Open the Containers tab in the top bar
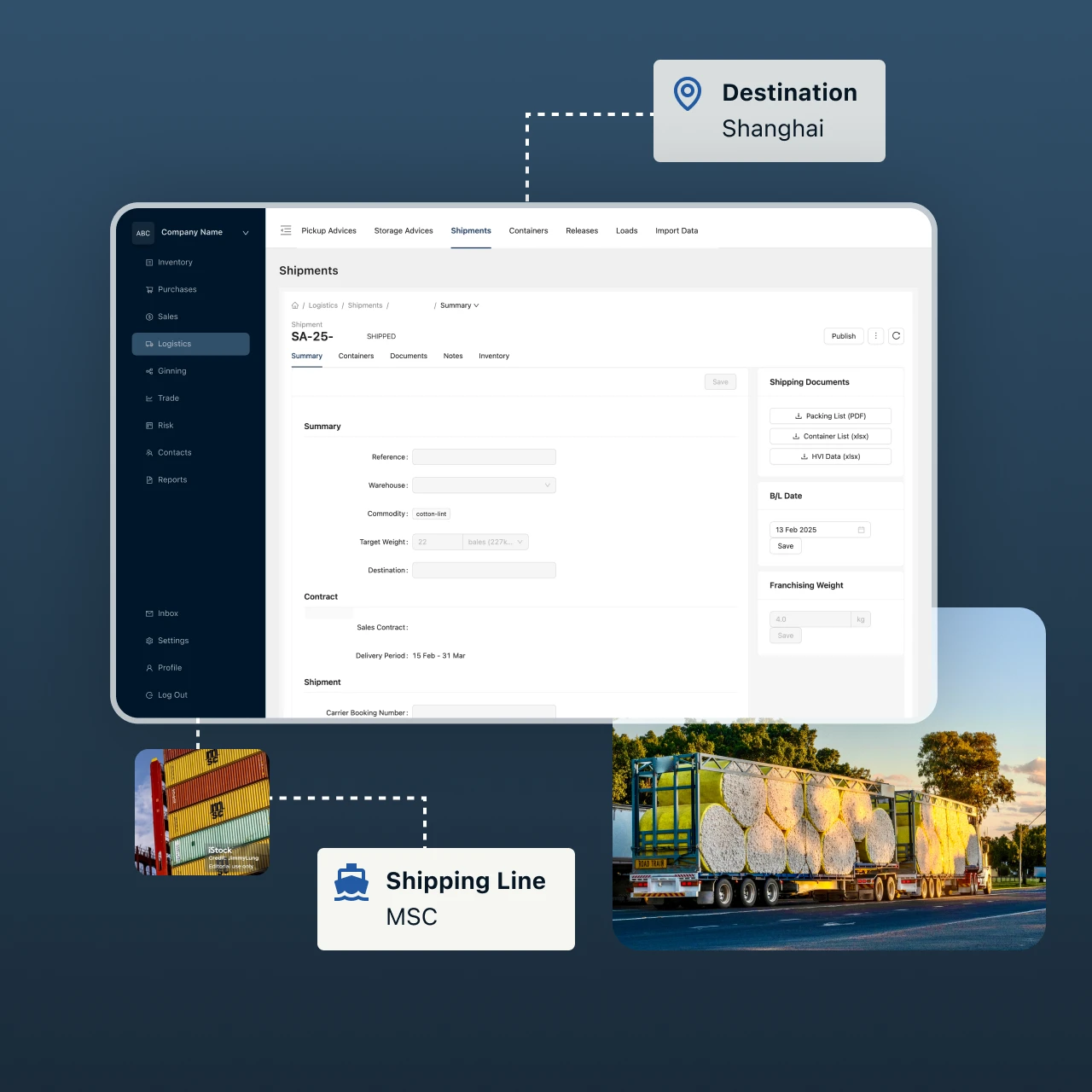 (529, 231)
